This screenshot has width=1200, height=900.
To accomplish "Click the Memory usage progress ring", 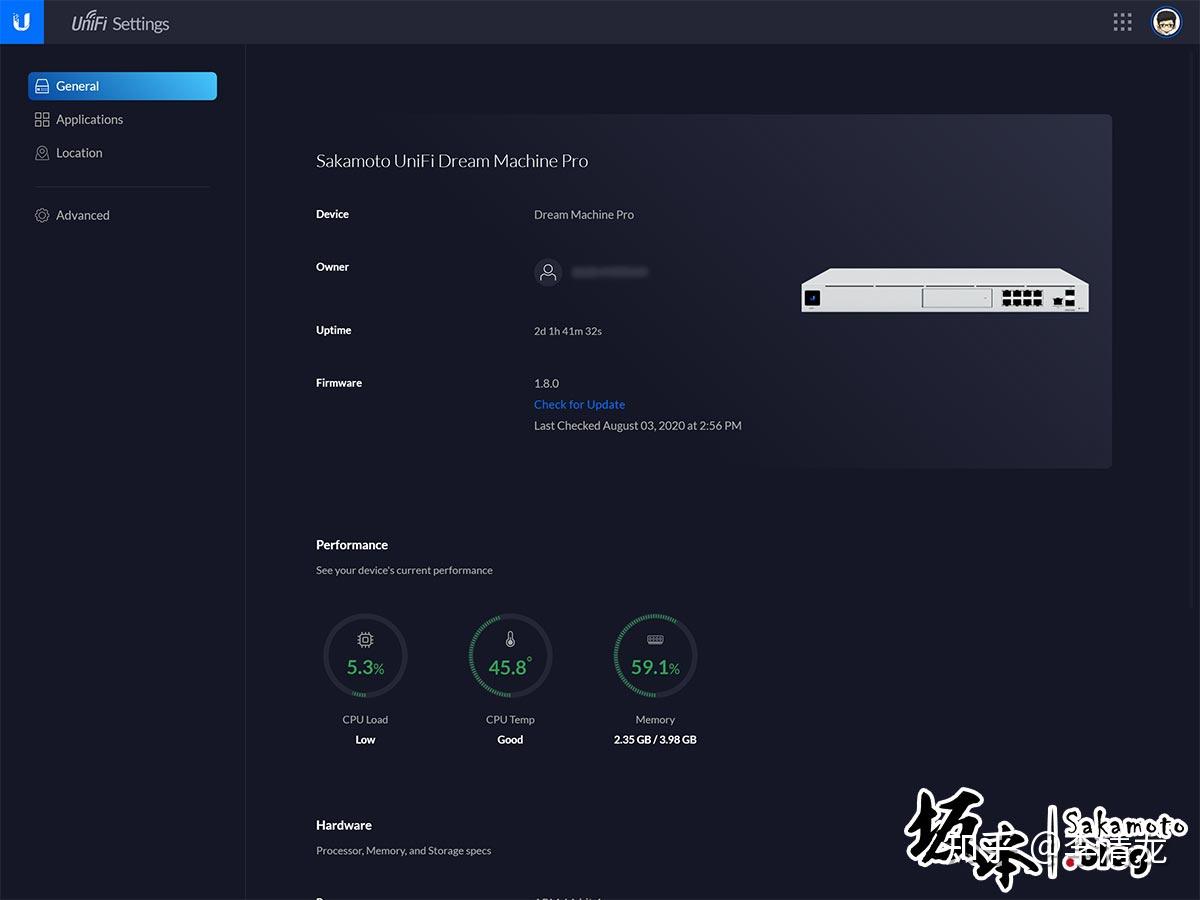I will tap(655, 656).
